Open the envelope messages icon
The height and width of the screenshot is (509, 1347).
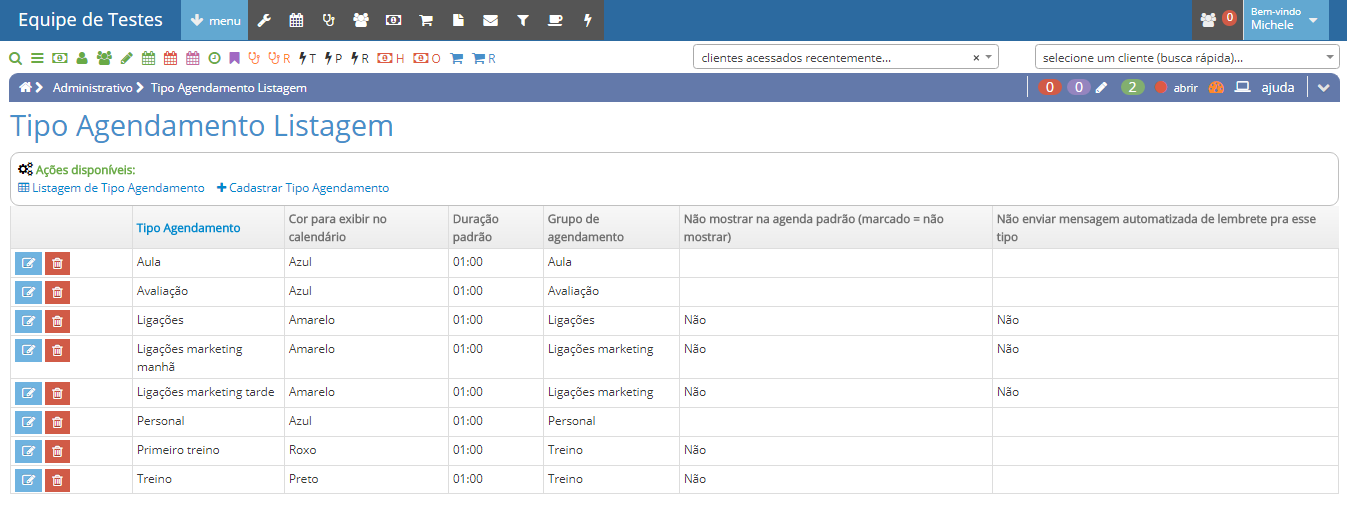click(490, 20)
